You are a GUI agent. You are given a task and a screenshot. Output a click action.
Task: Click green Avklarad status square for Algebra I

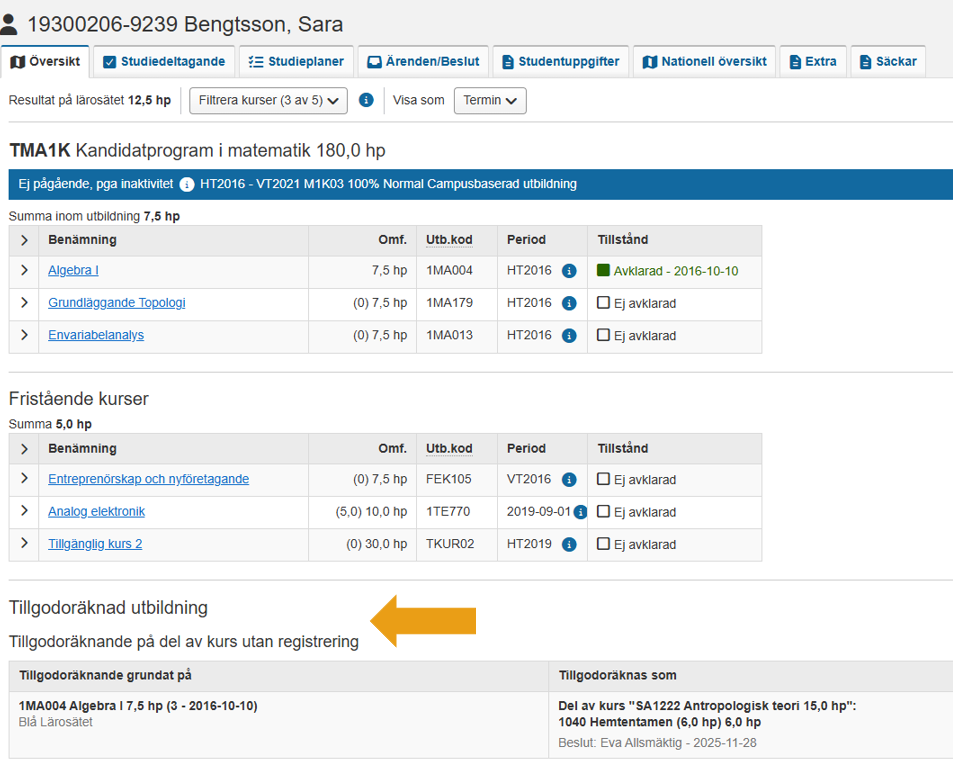click(603, 270)
